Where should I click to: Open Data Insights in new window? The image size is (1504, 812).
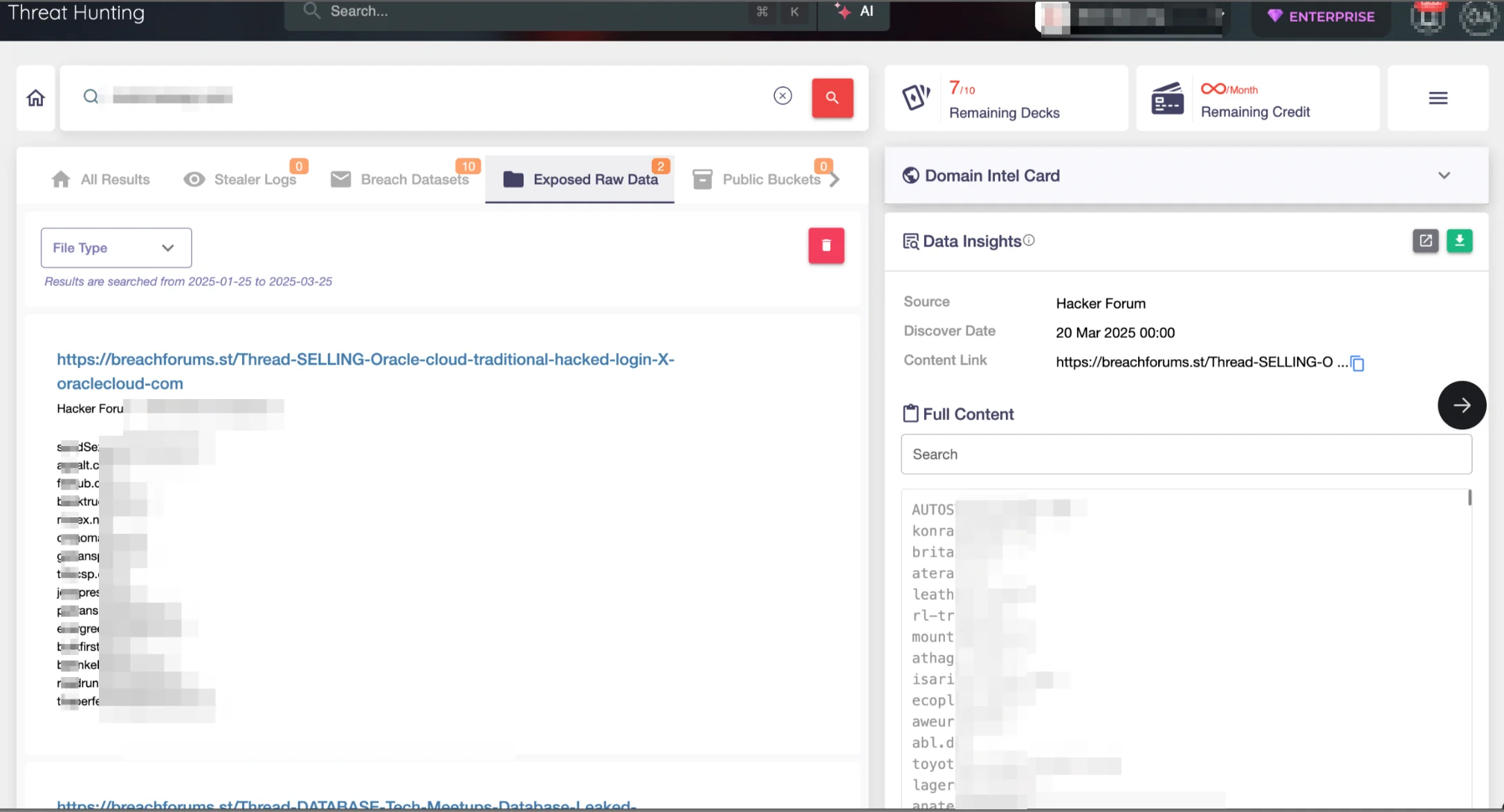click(1425, 241)
